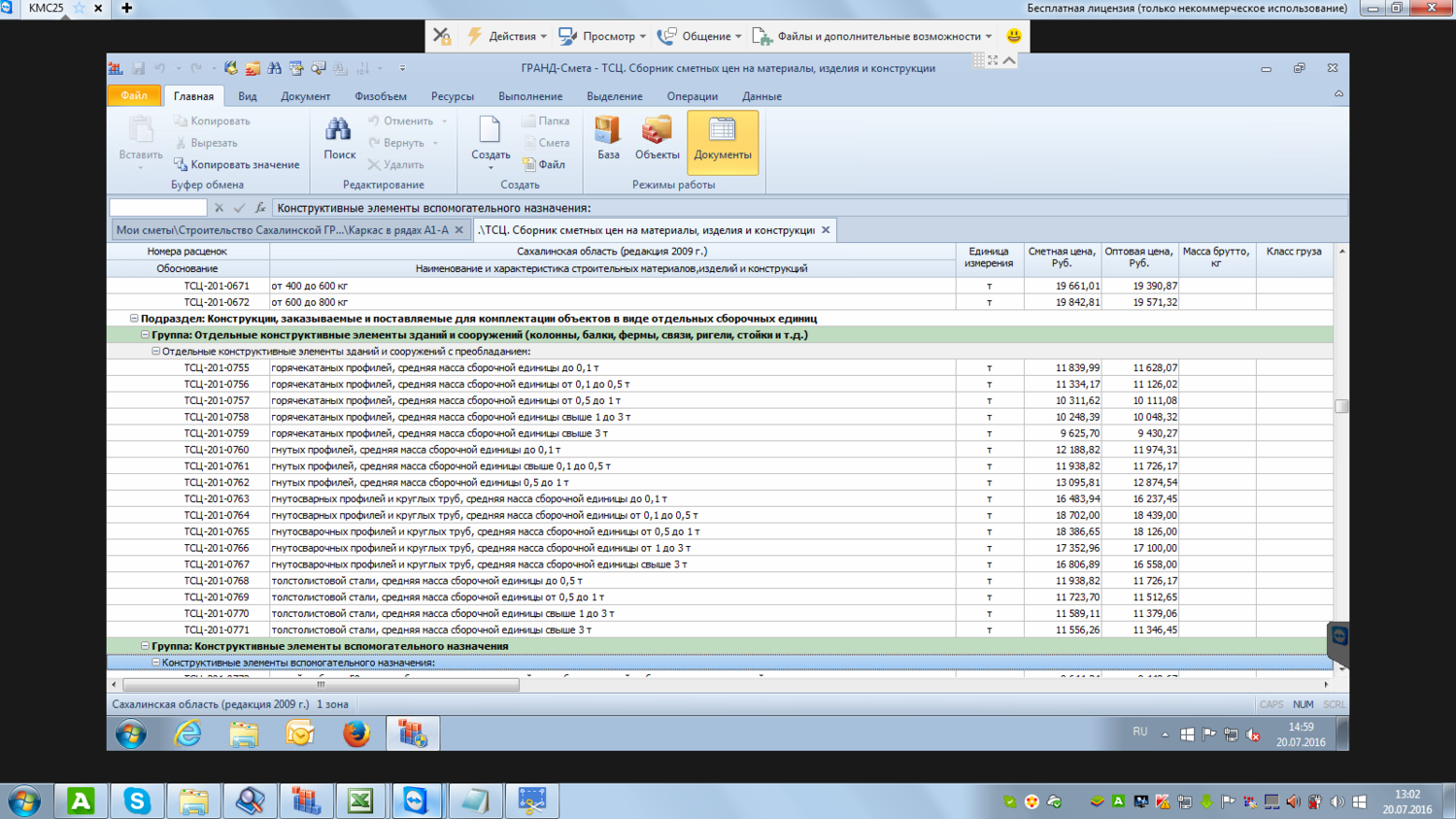The width and height of the screenshot is (1456, 819).
Task: Collapse Группа: Отдельные конструктивные элементы зданий
Action: tap(145, 335)
